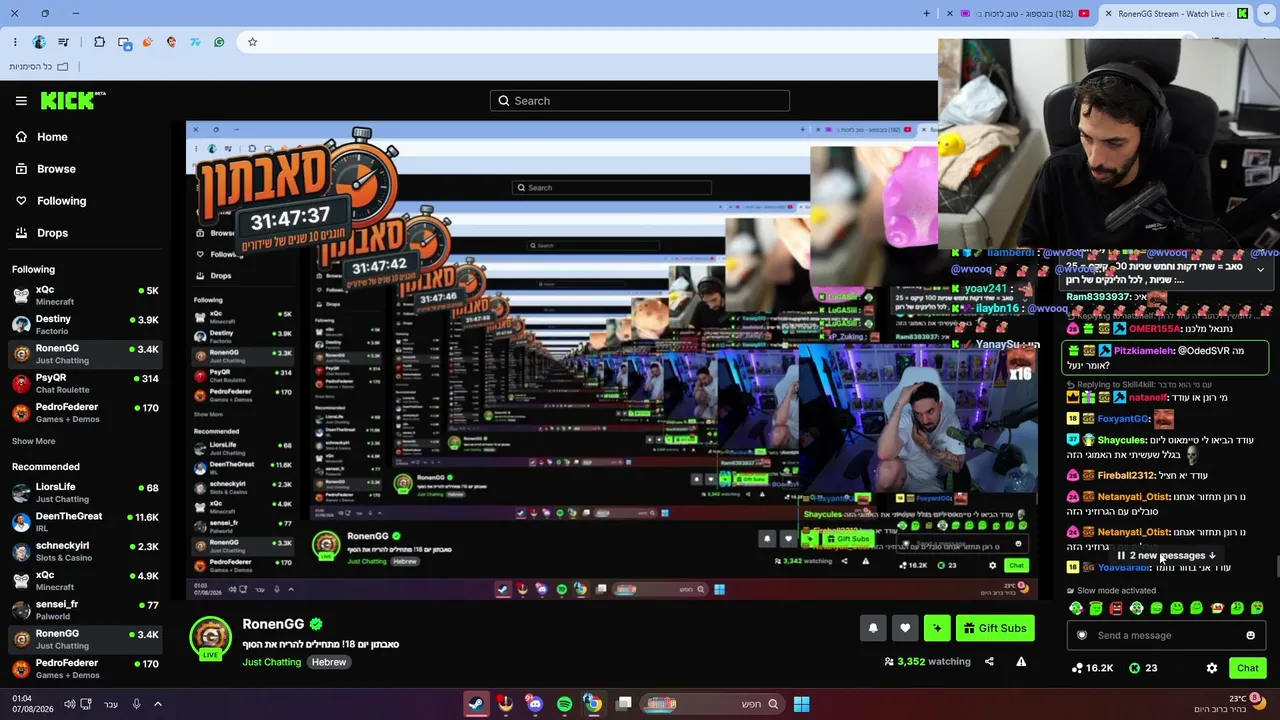The width and height of the screenshot is (1280, 720).
Task: Click the Hebrew language tag
Action: tap(328, 662)
